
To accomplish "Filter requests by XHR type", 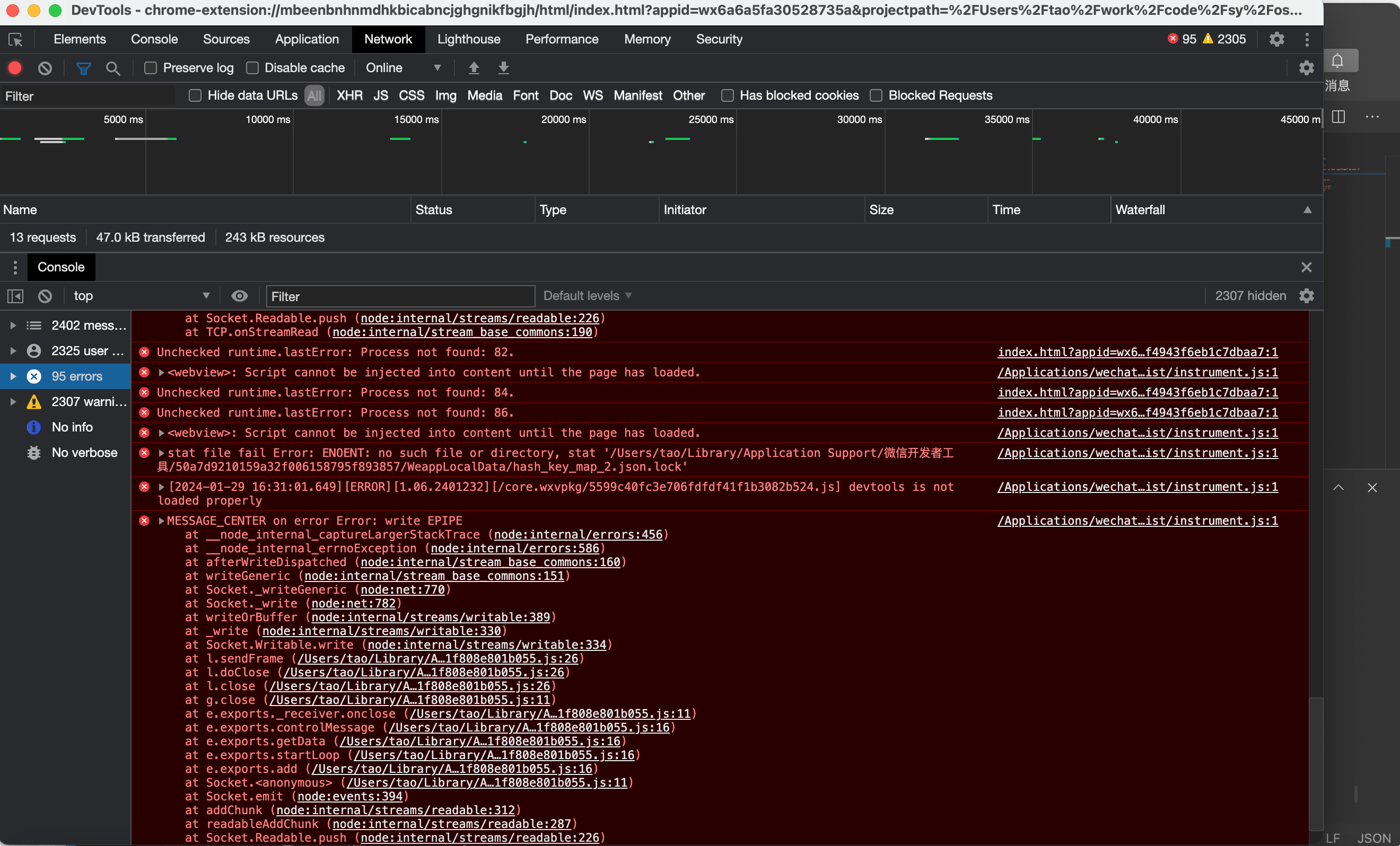I will [x=349, y=95].
